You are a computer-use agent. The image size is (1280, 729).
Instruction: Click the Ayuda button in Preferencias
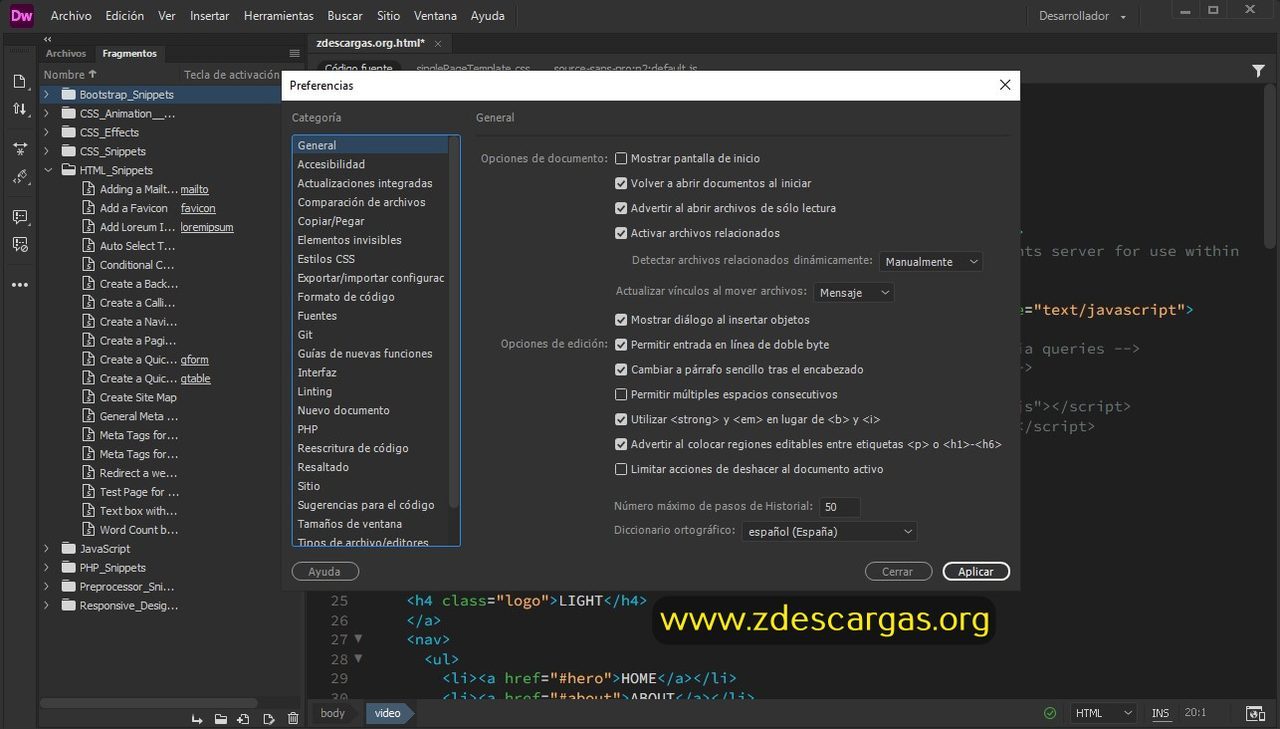325,572
